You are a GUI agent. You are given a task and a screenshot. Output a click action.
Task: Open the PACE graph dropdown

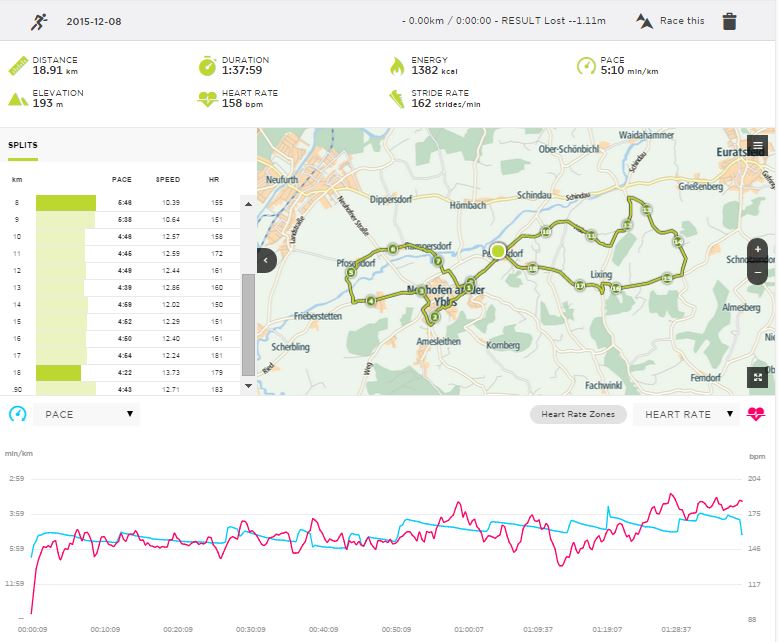pyautogui.click(x=86, y=414)
